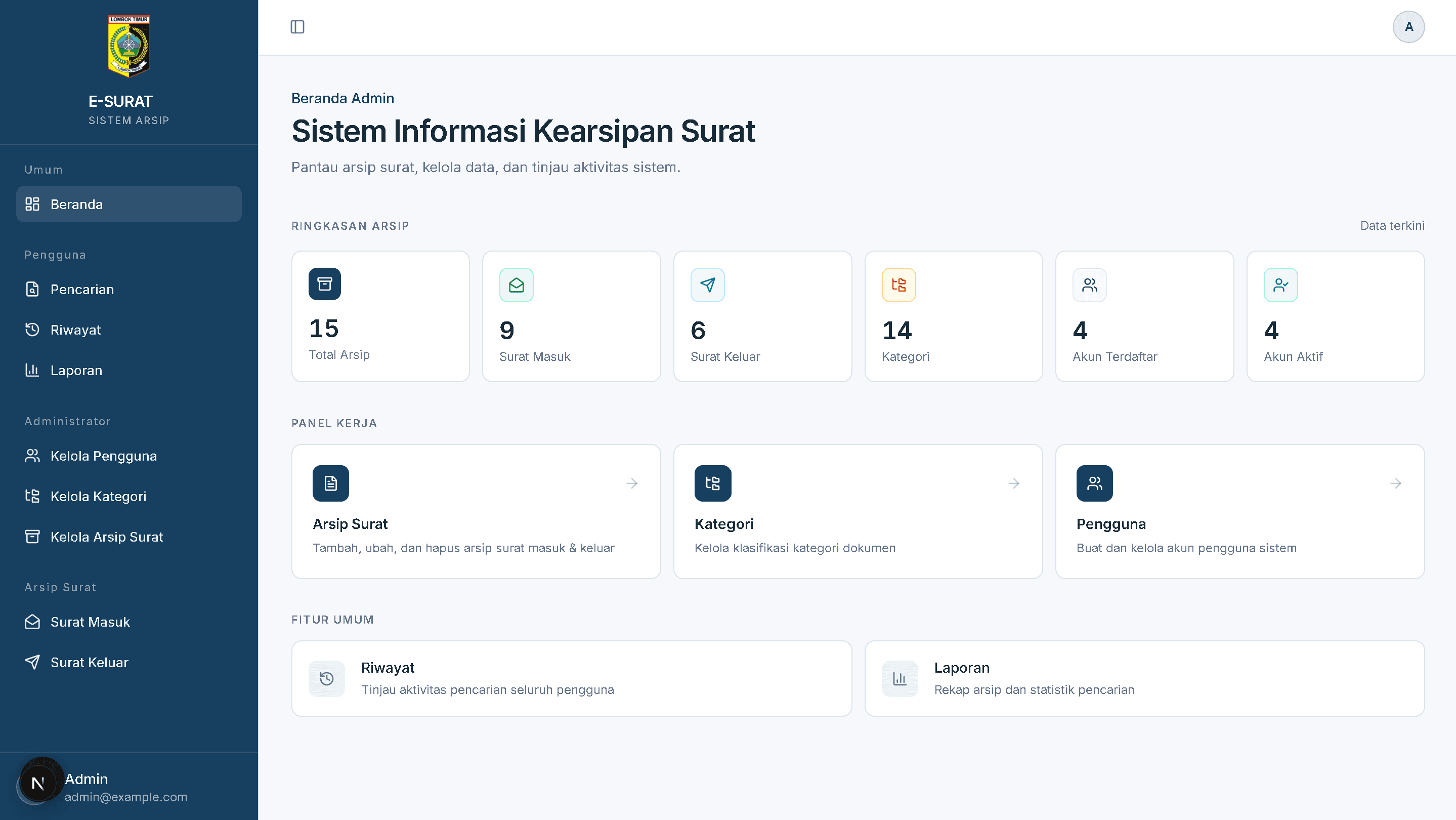Viewport: 1456px width, 820px height.
Task: Click the Akun Aktif label
Action: 1293,357
